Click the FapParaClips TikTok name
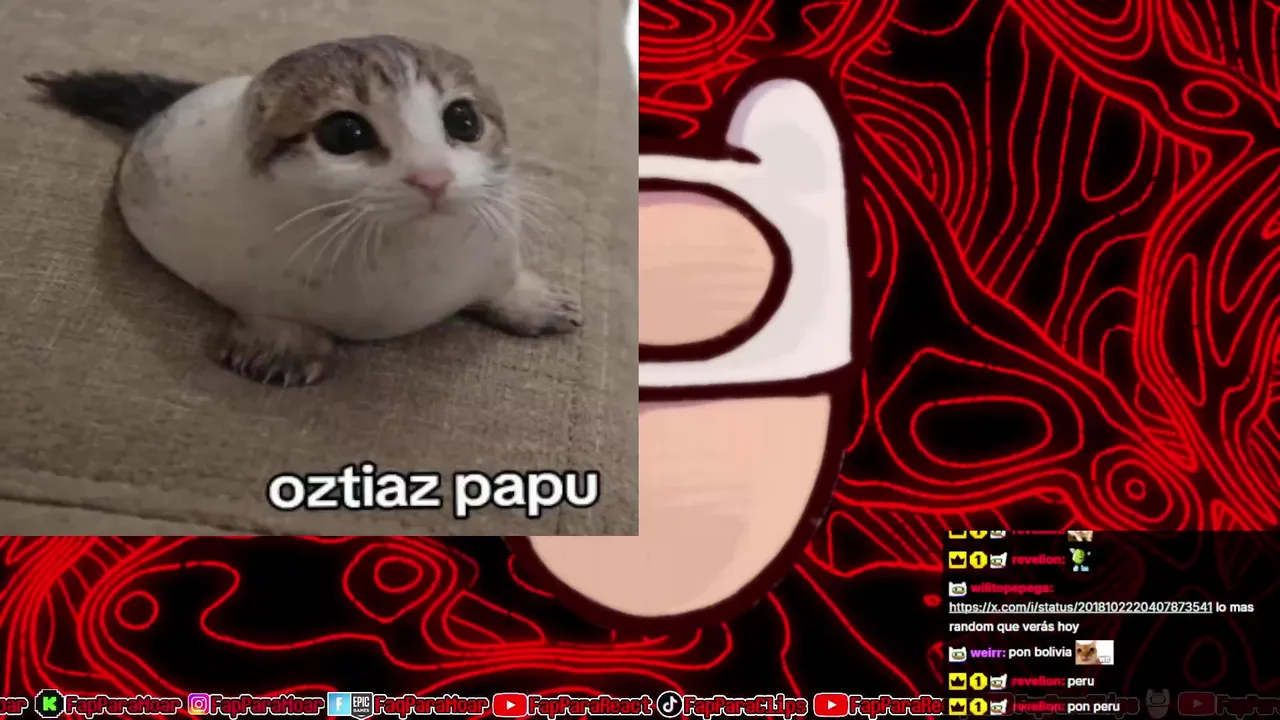 [x=746, y=706]
